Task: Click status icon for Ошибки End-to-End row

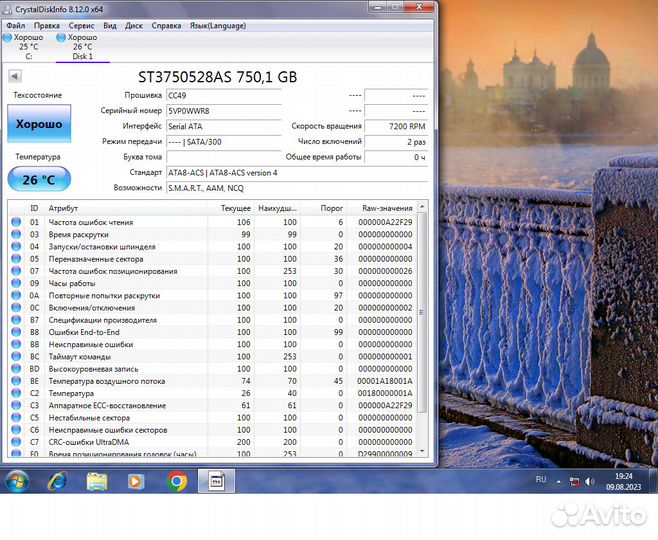Action: (16, 332)
